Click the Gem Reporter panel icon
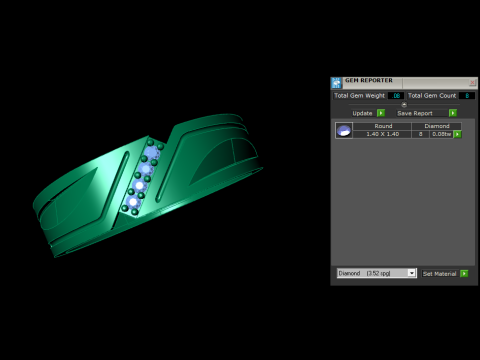Viewport: 480px width, 360px height. 336,83
